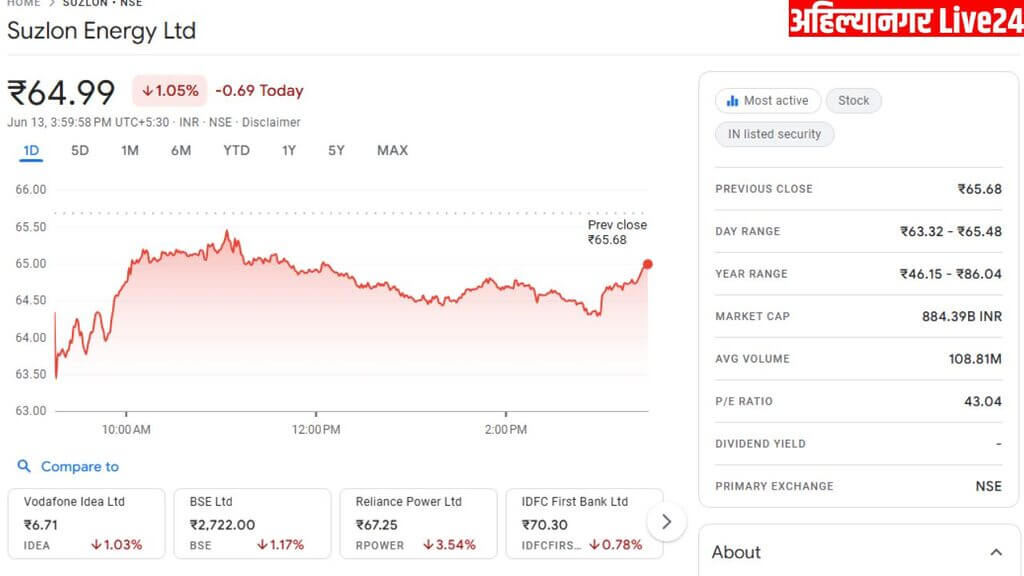Collapse the About section chevron
1024x576 pixels.
pyautogui.click(x=995, y=552)
